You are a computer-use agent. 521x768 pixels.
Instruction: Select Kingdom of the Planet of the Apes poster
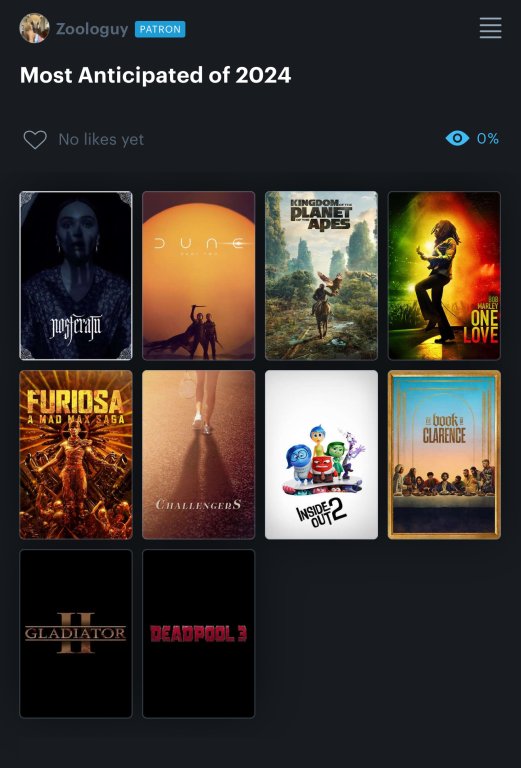pos(321,276)
